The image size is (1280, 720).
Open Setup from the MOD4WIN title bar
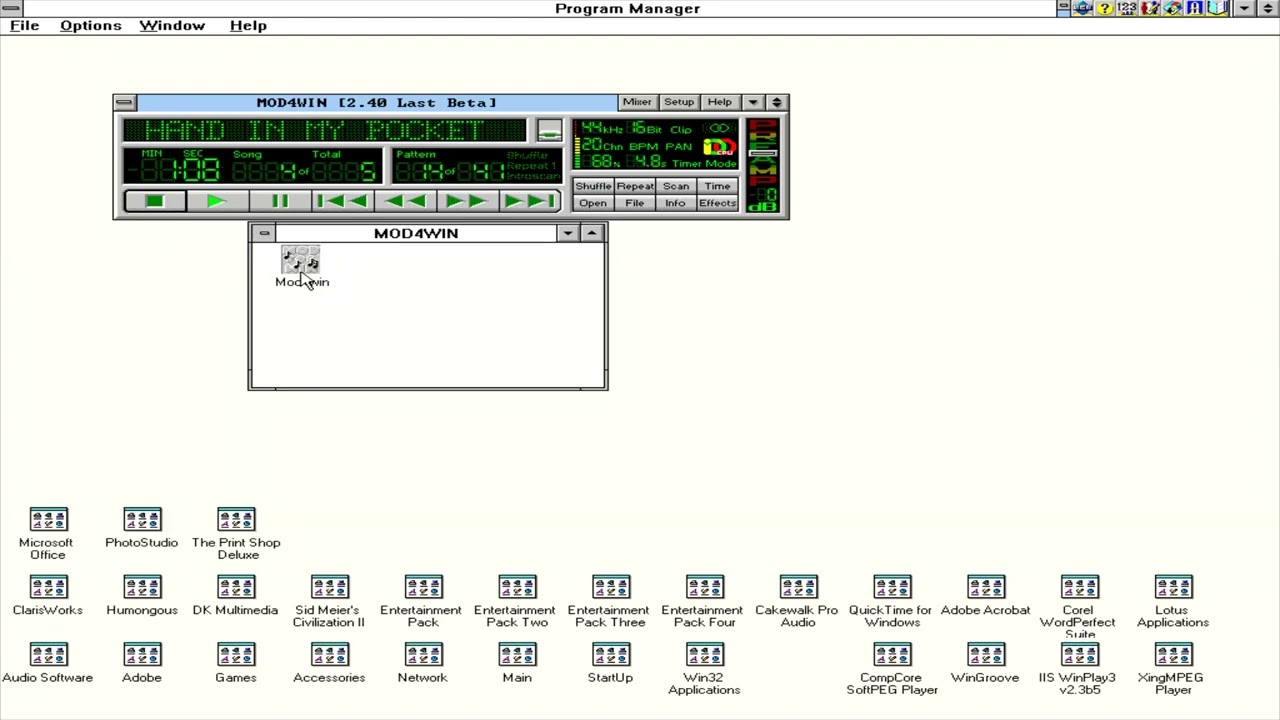click(x=678, y=102)
